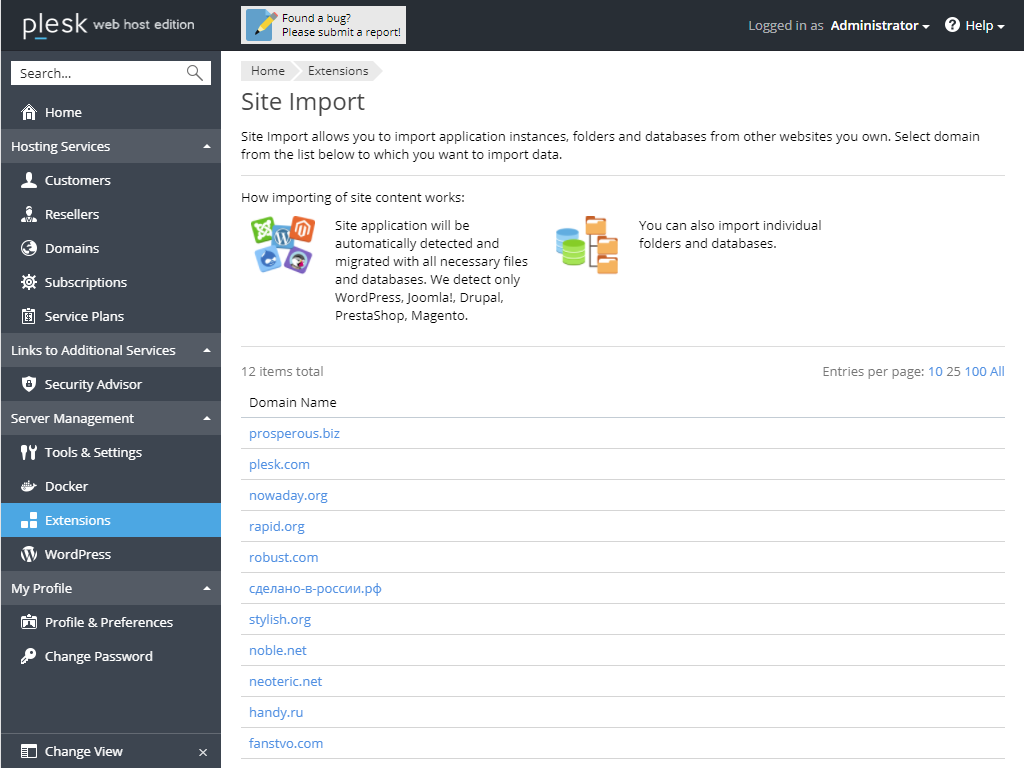This screenshot has height=768, width=1024.
Task: Click the Docker whale icon
Action: [x=28, y=486]
